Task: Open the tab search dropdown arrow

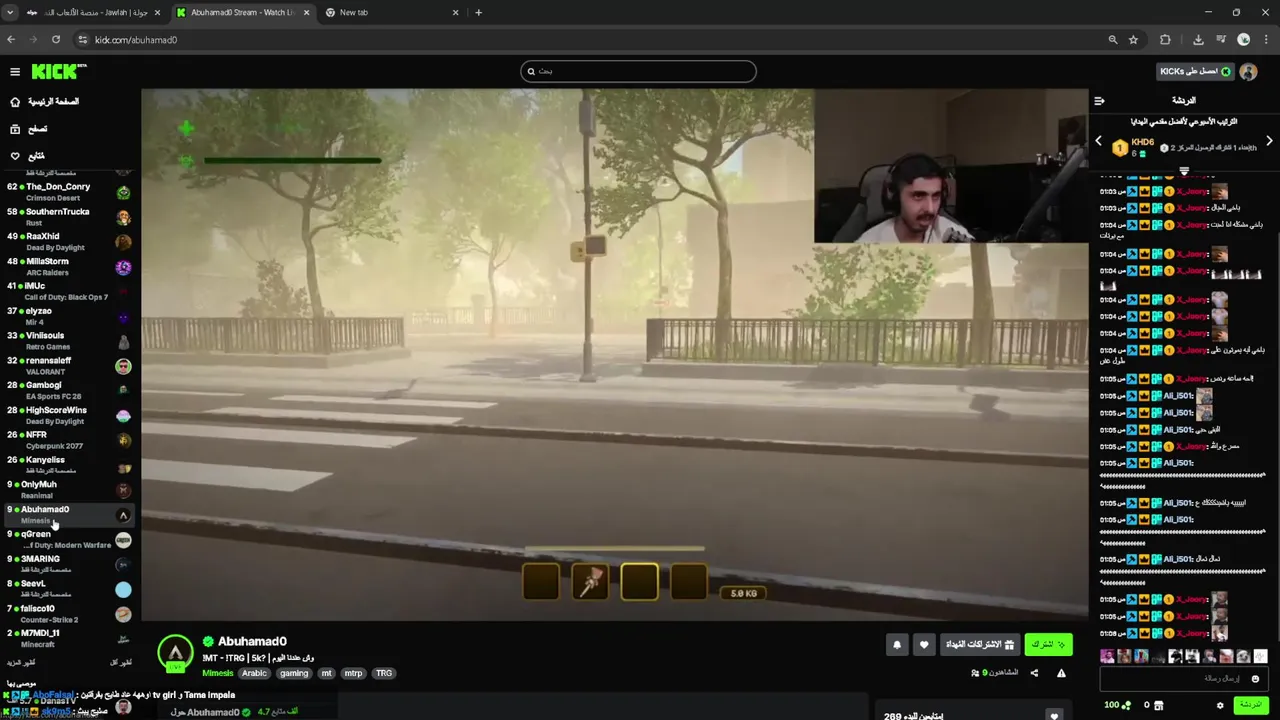Action: click(x=9, y=12)
